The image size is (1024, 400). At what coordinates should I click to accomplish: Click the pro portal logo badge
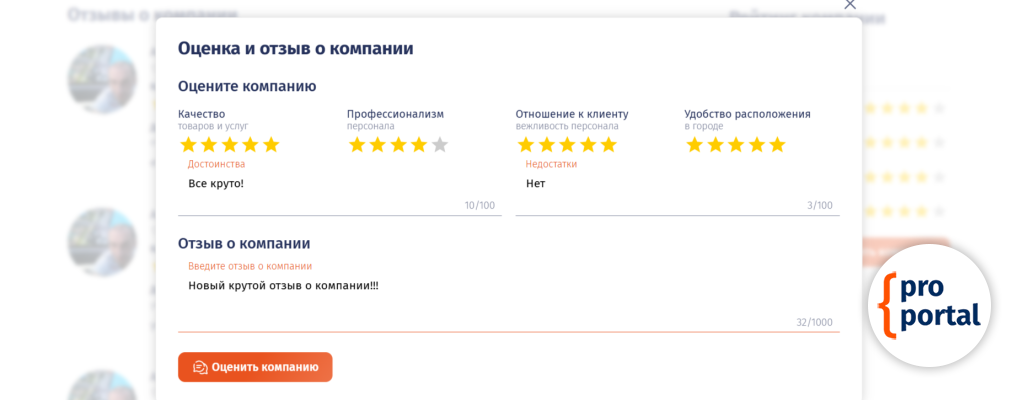coord(929,304)
